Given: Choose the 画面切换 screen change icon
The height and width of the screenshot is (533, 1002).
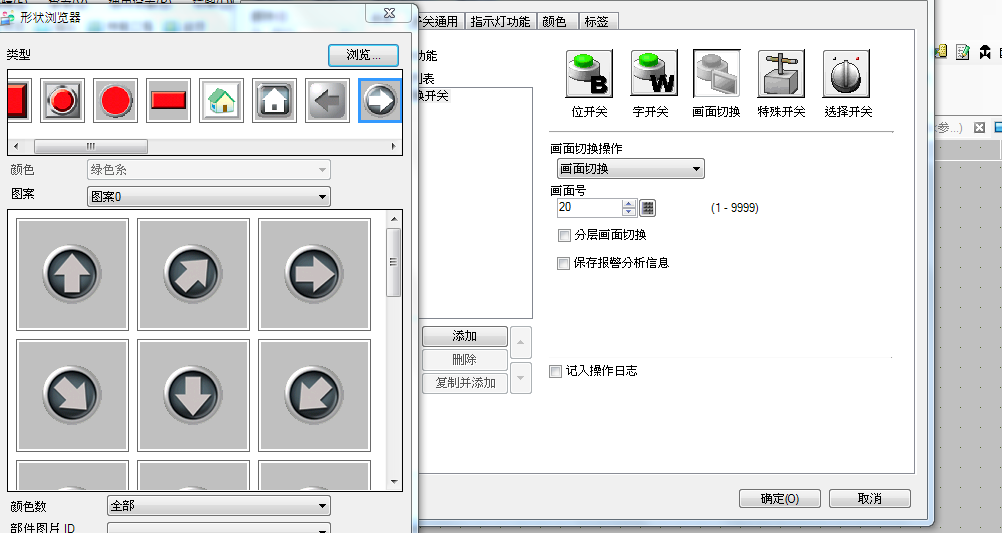Looking at the screenshot, I should 717,74.
